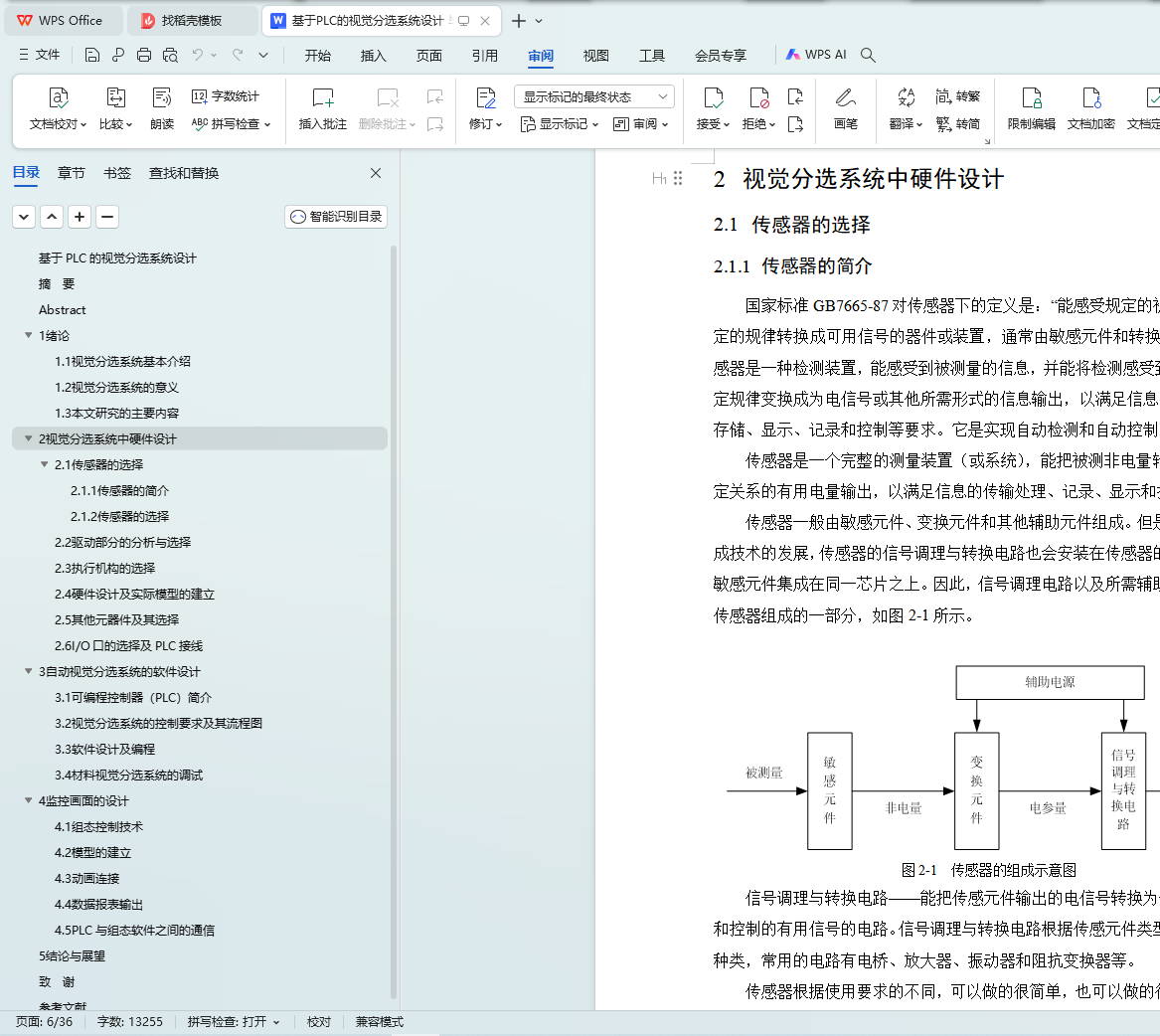Image resolution: width=1160 pixels, height=1036 pixels.
Task: Expand the 拼写检查 dropdown in ribbon
Action: pyautogui.click(x=267, y=124)
